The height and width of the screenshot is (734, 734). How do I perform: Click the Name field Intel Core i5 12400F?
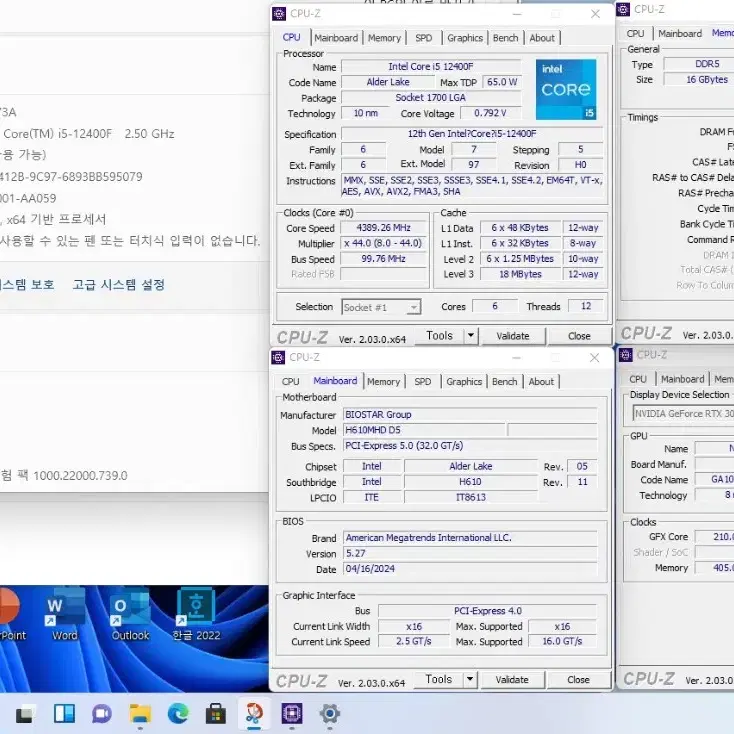click(431, 66)
